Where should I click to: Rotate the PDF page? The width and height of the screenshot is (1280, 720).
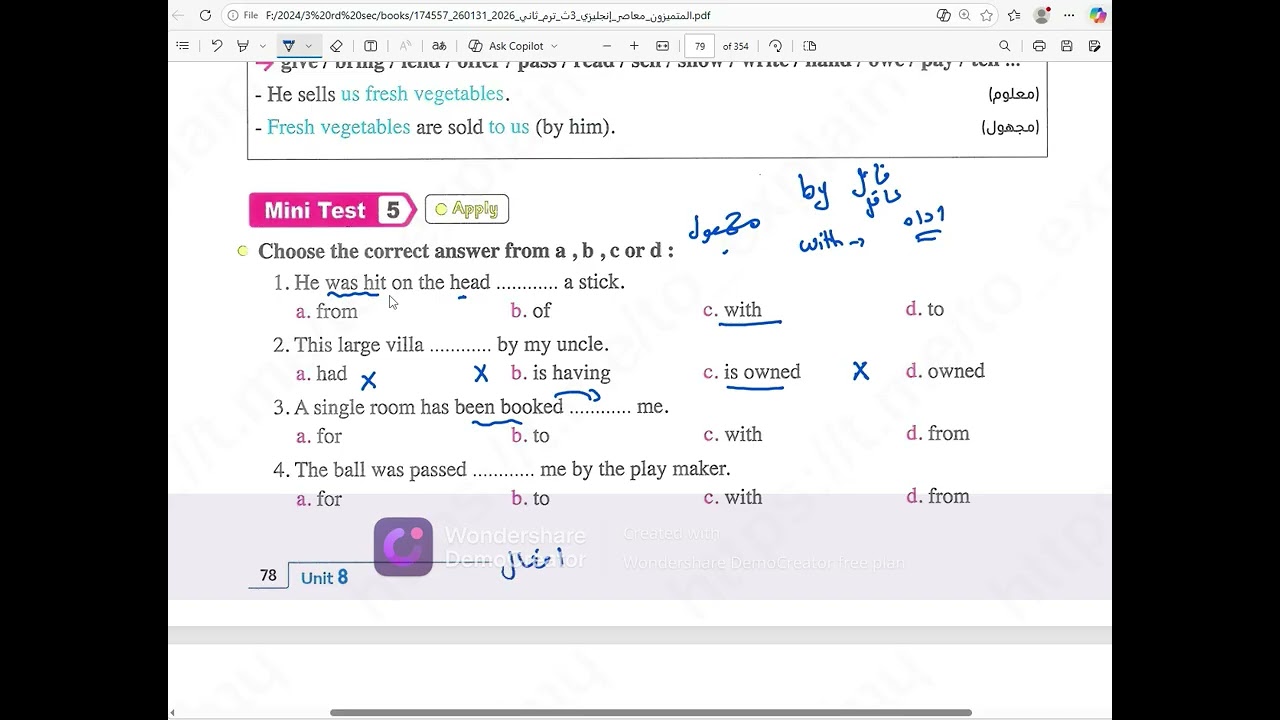point(775,46)
